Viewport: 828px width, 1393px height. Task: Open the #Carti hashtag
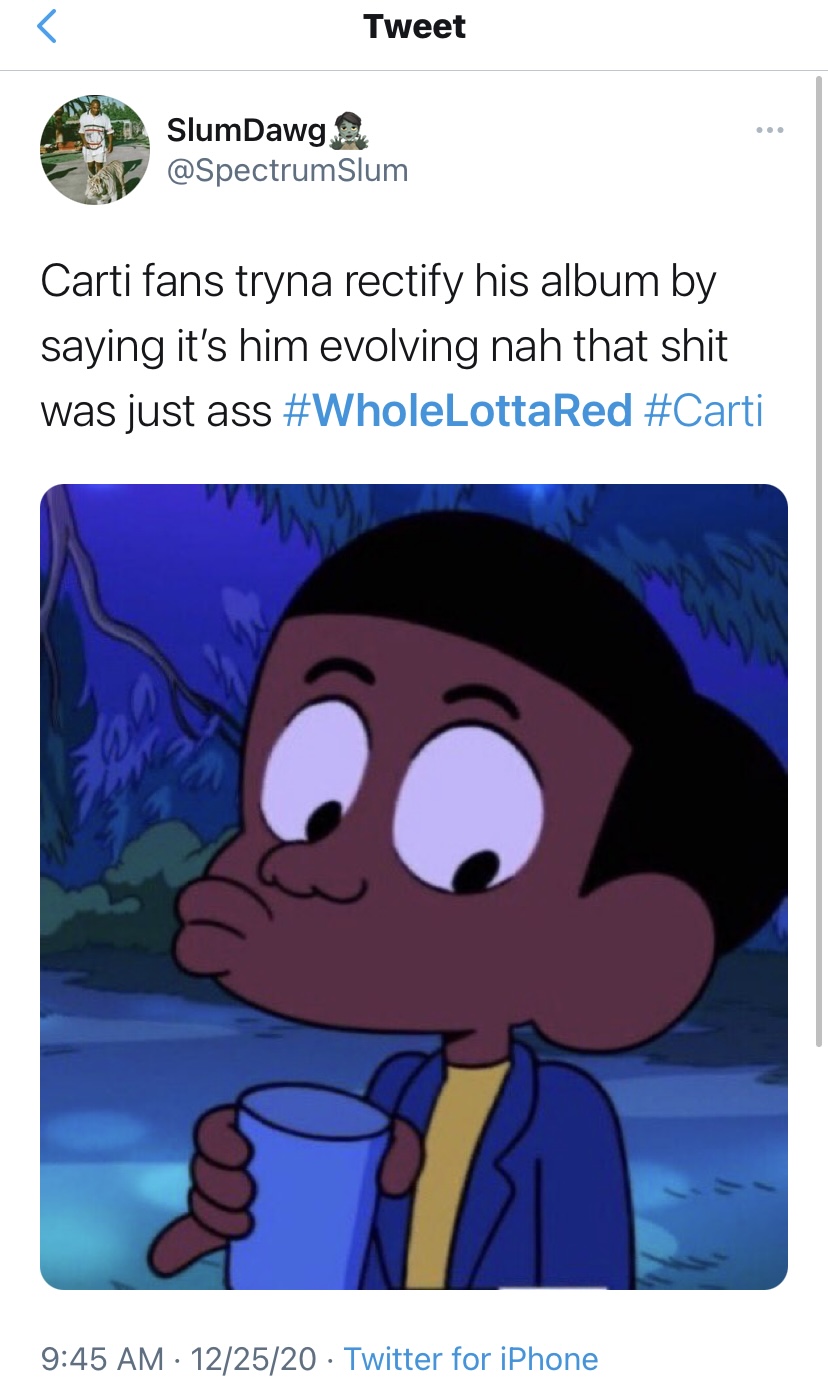[704, 410]
